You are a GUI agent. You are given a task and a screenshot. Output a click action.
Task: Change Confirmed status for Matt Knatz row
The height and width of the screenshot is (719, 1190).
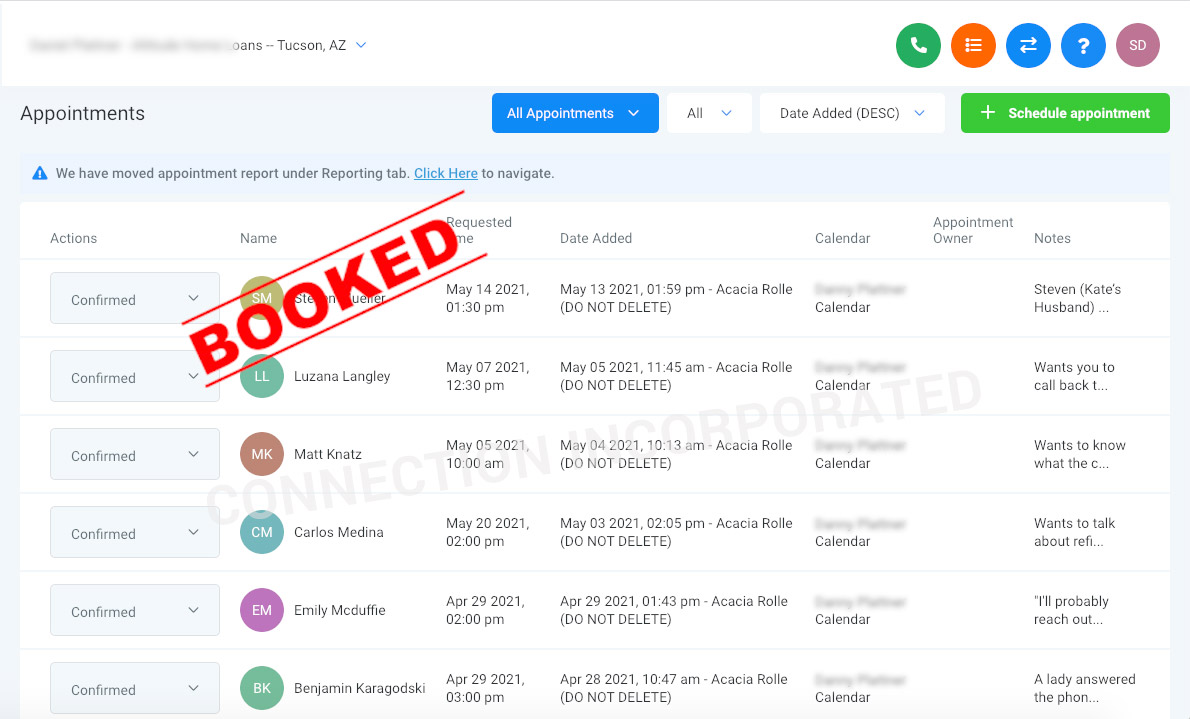pos(135,454)
